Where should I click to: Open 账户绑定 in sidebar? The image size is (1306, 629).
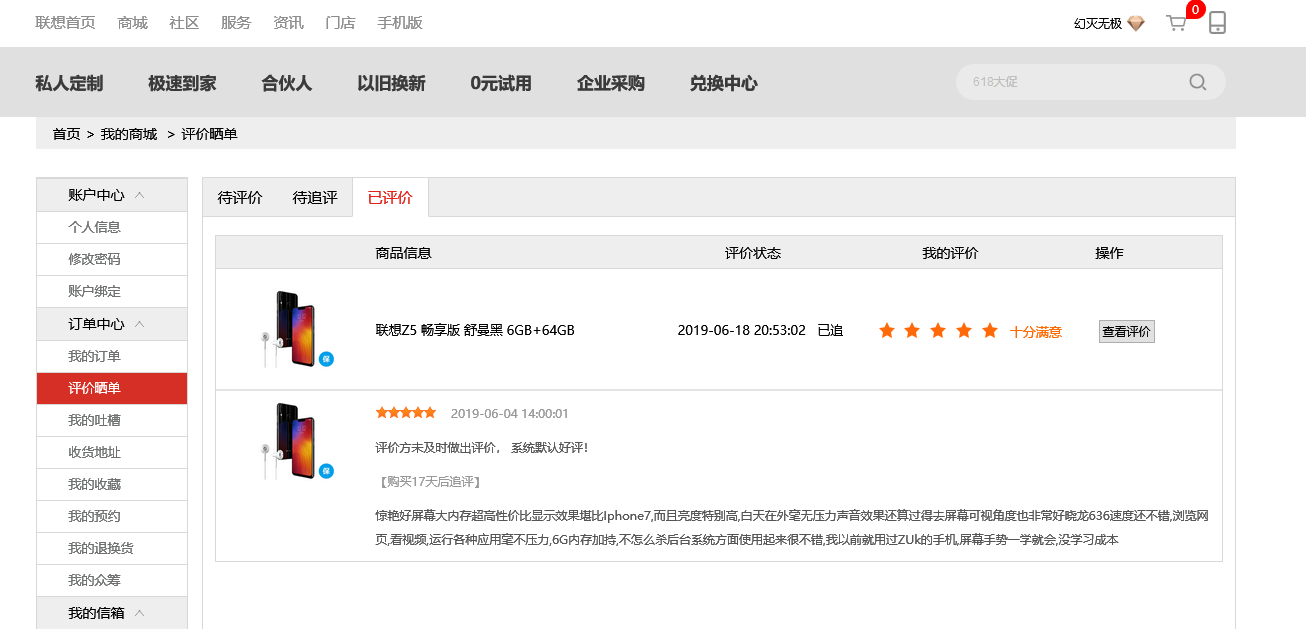tap(112, 291)
